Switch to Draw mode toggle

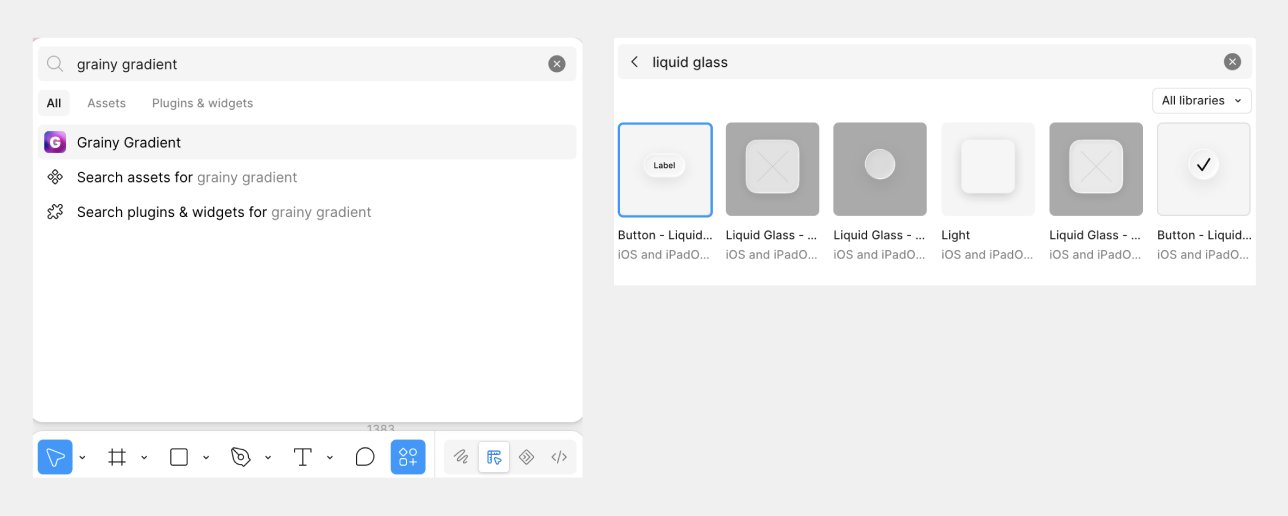(x=461, y=457)
